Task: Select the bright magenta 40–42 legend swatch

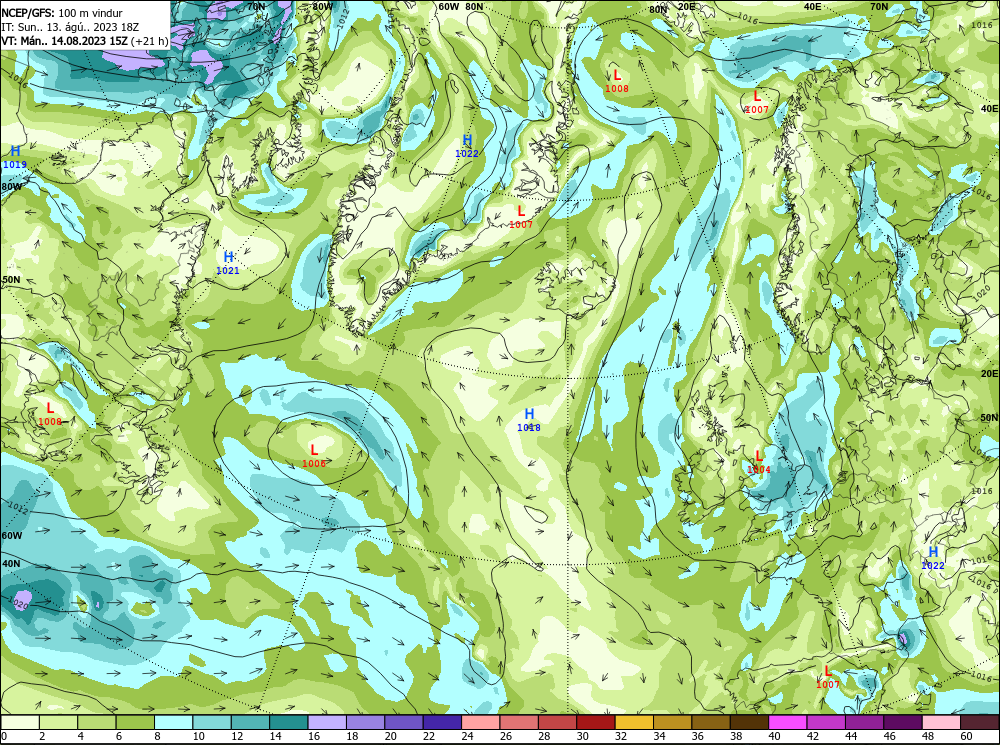Action: (787, 722)
